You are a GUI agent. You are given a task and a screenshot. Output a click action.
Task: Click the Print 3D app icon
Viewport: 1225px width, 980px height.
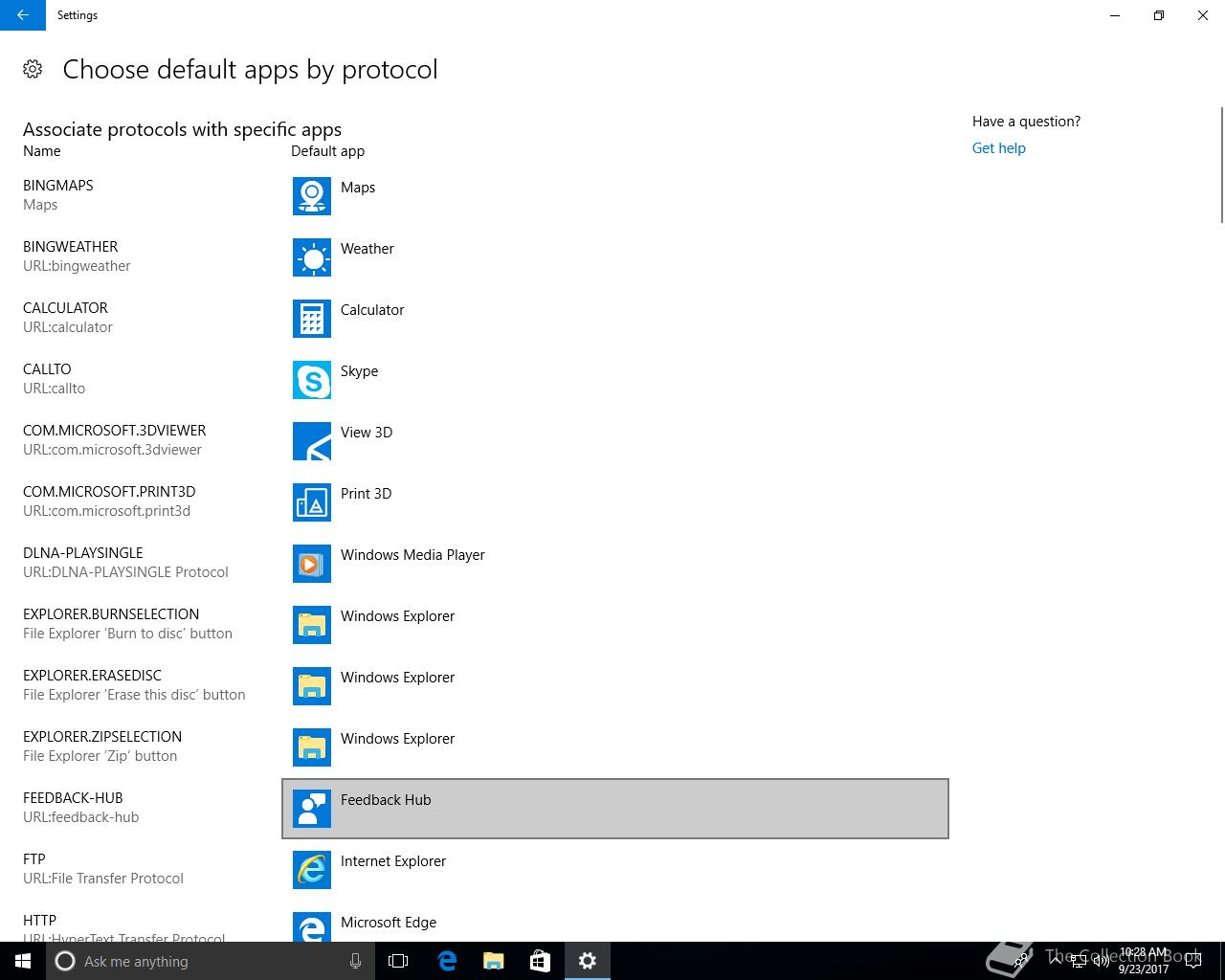coord(312,502)
